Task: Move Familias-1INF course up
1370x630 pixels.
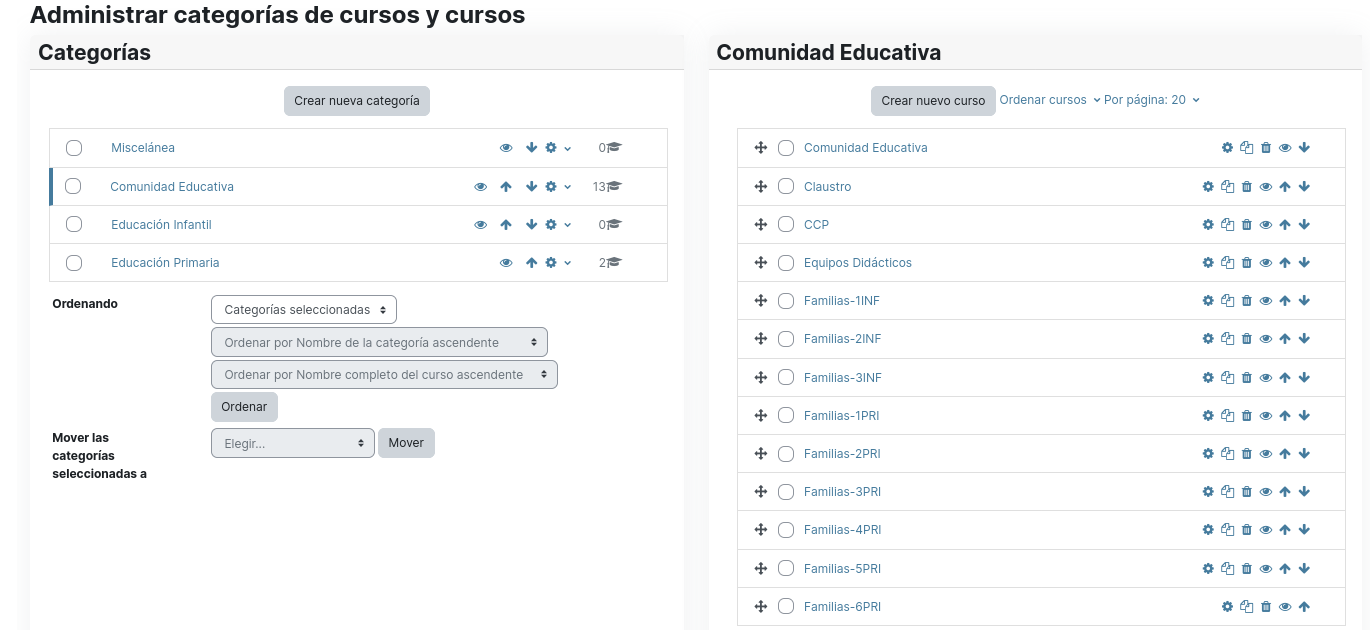Action: 1285,301
